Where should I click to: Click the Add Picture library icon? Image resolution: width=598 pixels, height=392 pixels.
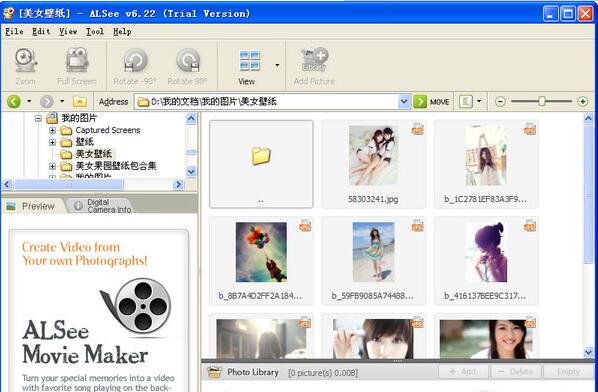click(315, 59)
